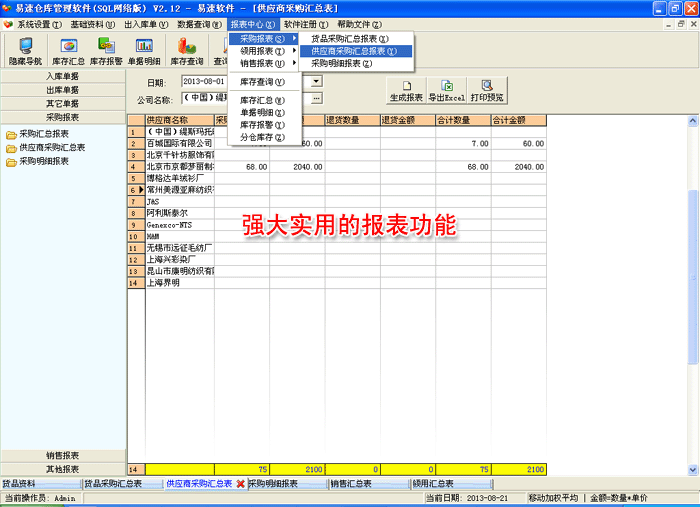This screenshot has width=700, height=507.
Task: Select the 上海兴彩染厂 row
Action: 337,260
